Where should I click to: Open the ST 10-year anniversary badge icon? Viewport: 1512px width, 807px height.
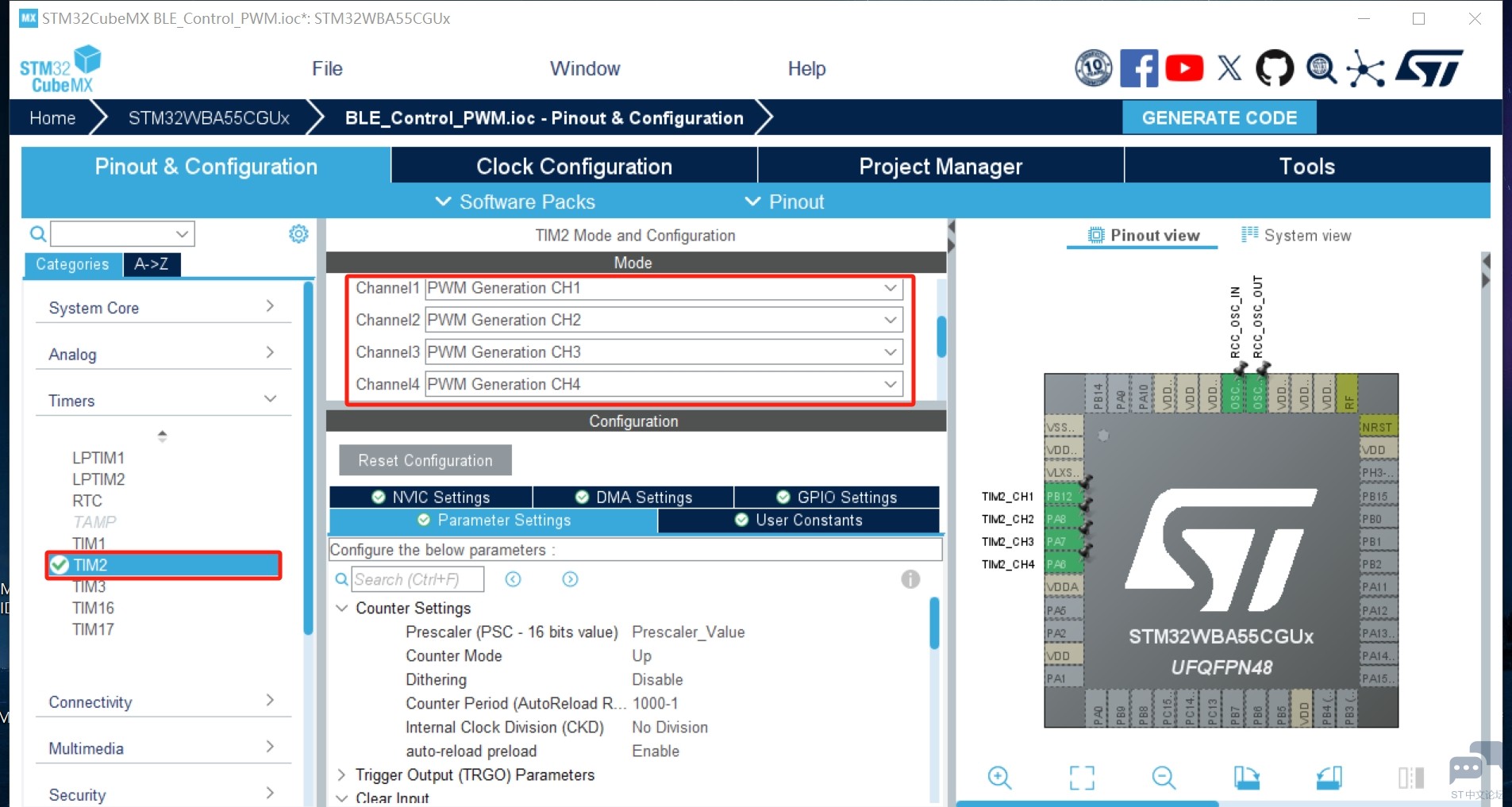(x=1094, y=68)
